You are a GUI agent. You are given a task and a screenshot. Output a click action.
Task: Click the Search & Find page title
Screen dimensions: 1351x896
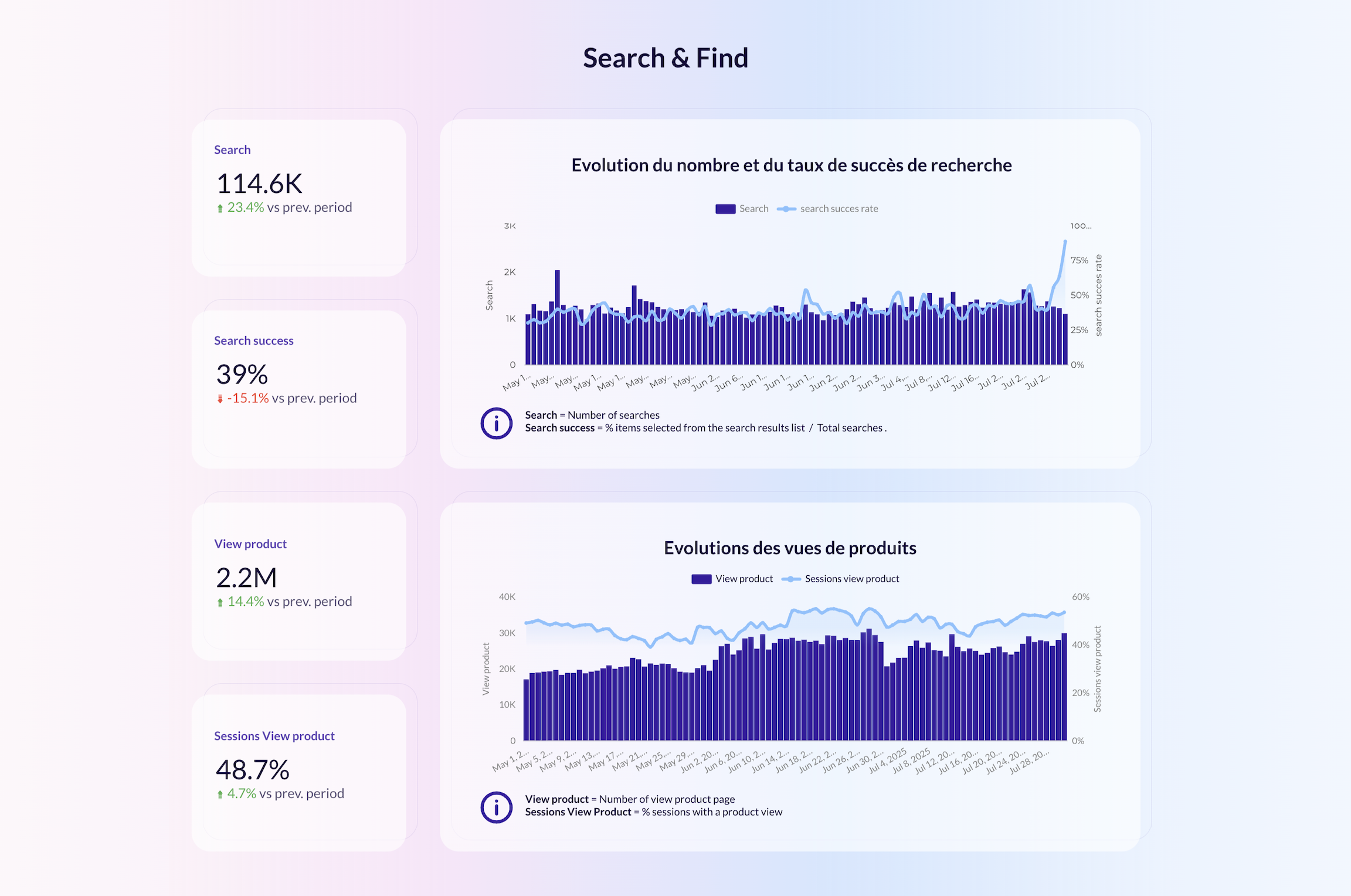pyautogui.click(x=665, y=58)
